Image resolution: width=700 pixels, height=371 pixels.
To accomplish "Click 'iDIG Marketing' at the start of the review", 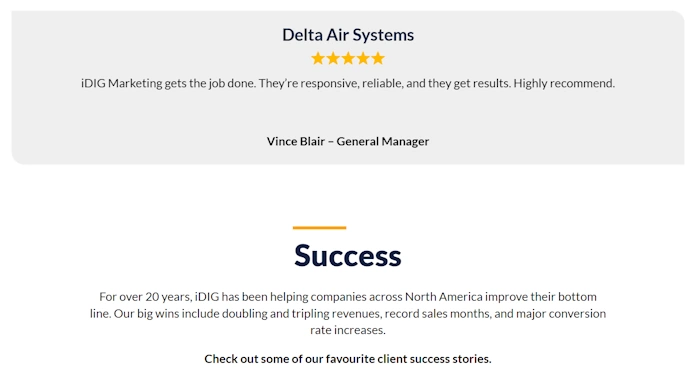I will (121, 83).
